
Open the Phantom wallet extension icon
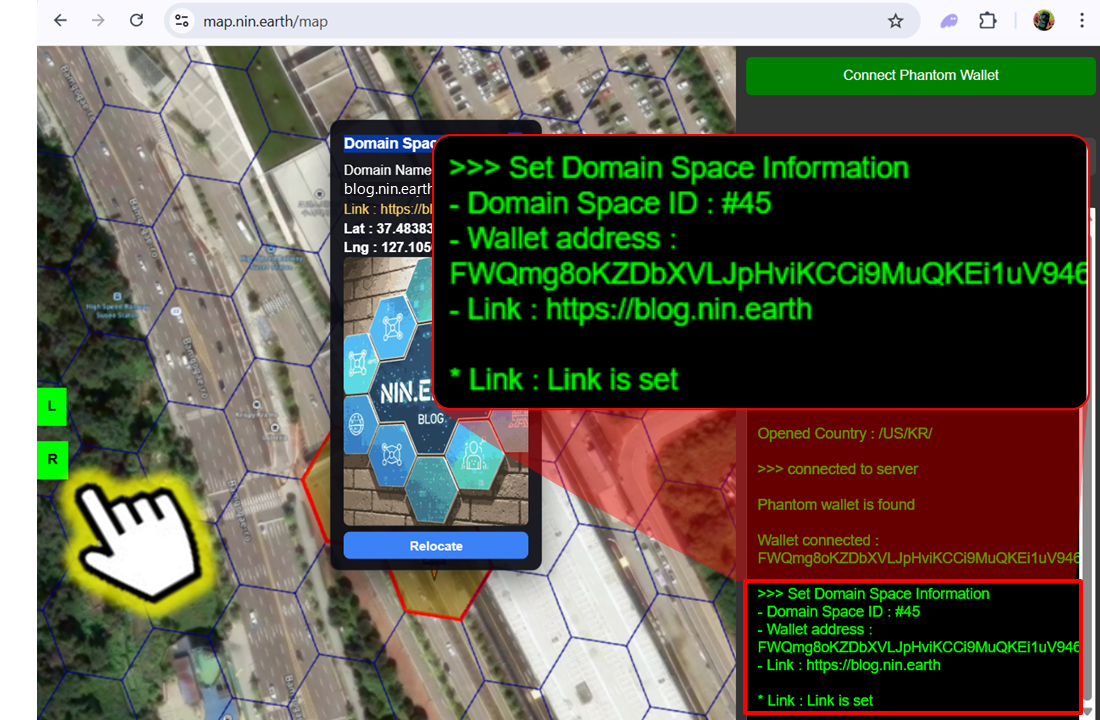(949, 21)
